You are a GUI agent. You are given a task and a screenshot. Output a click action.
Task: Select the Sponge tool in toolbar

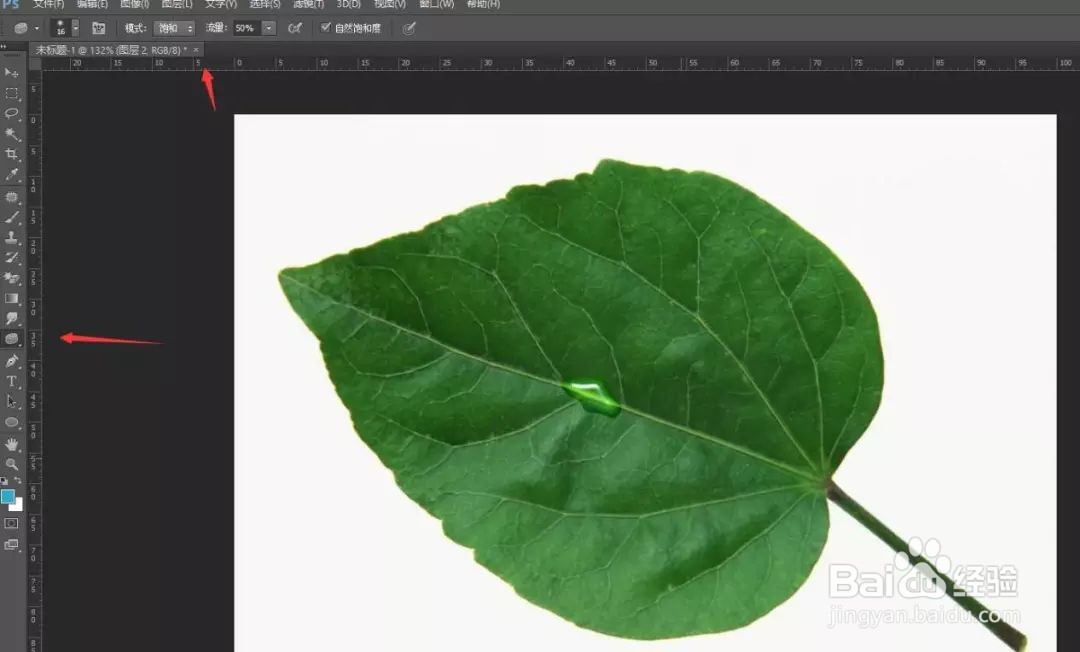pos(12,339)
